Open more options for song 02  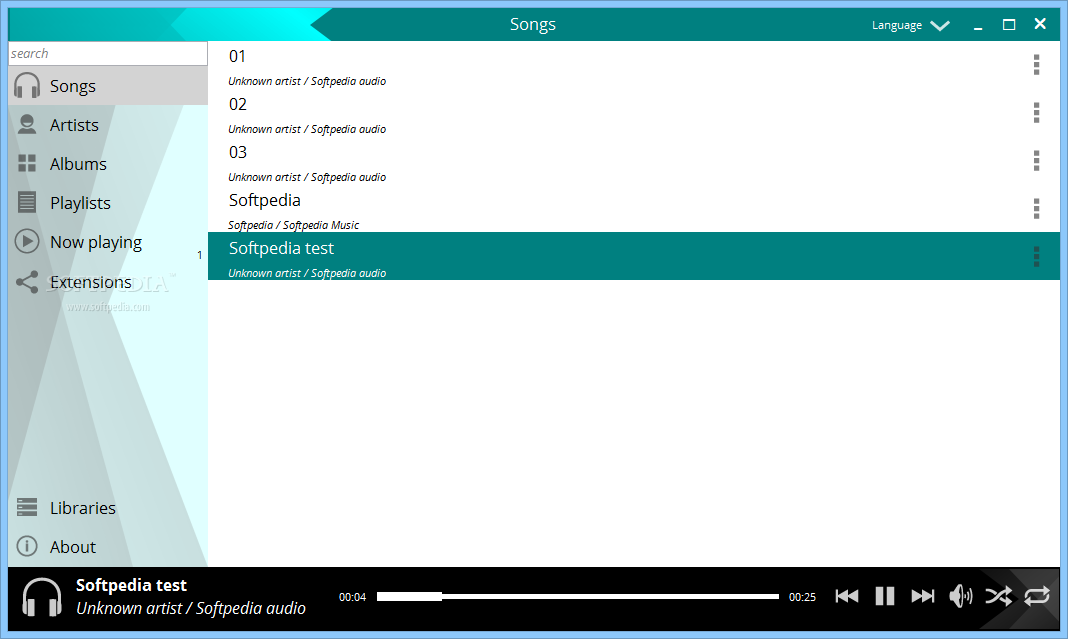point(1036,112)
